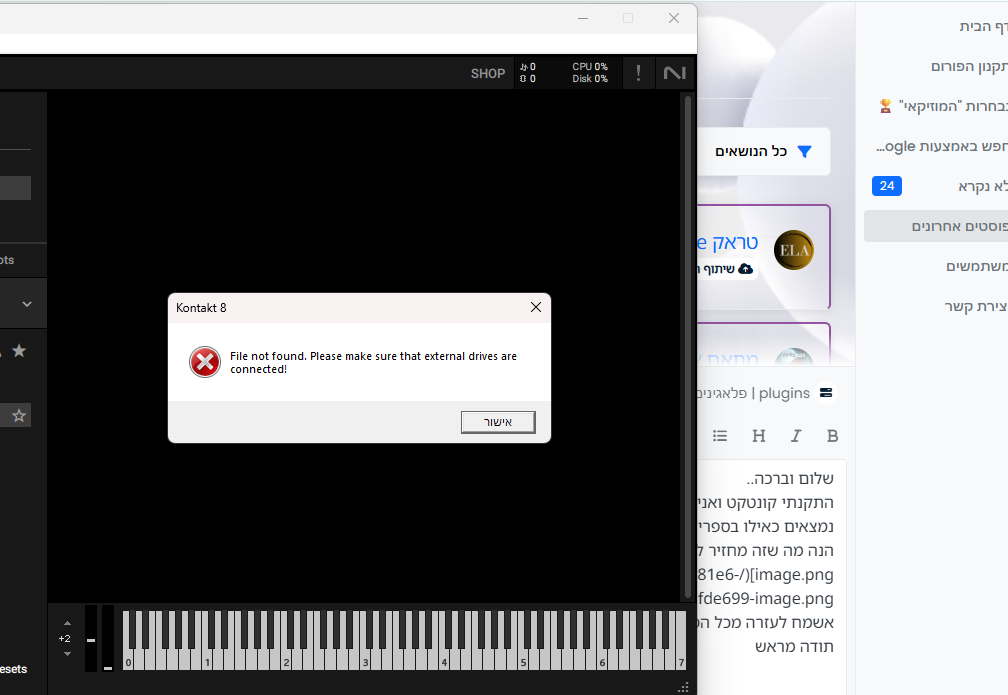1008x695 pixels.
Task: Click the filled star favorite icon
Action: [x=19, y=351]
